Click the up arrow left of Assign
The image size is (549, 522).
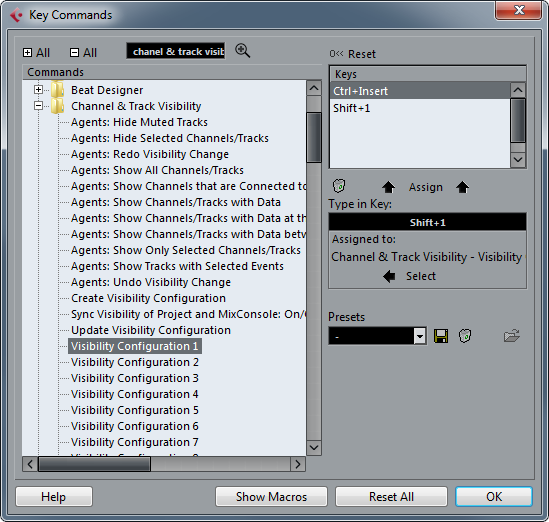click(388, 187)
